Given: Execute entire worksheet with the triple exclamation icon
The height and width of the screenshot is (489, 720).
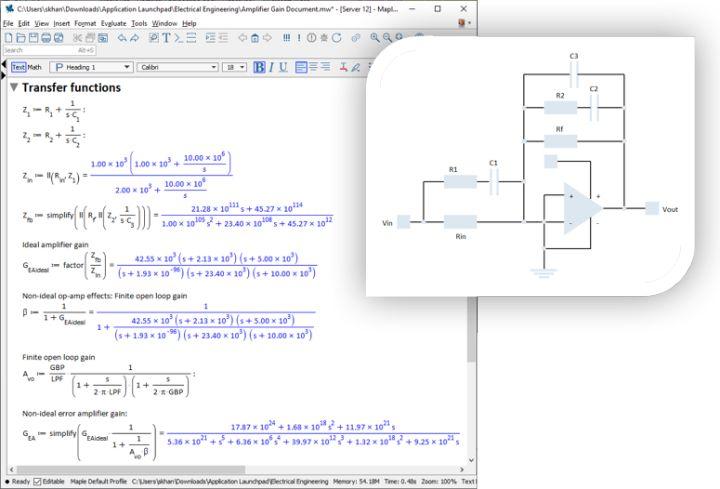Looking at the screenshot, I should [x=287, y=38].
